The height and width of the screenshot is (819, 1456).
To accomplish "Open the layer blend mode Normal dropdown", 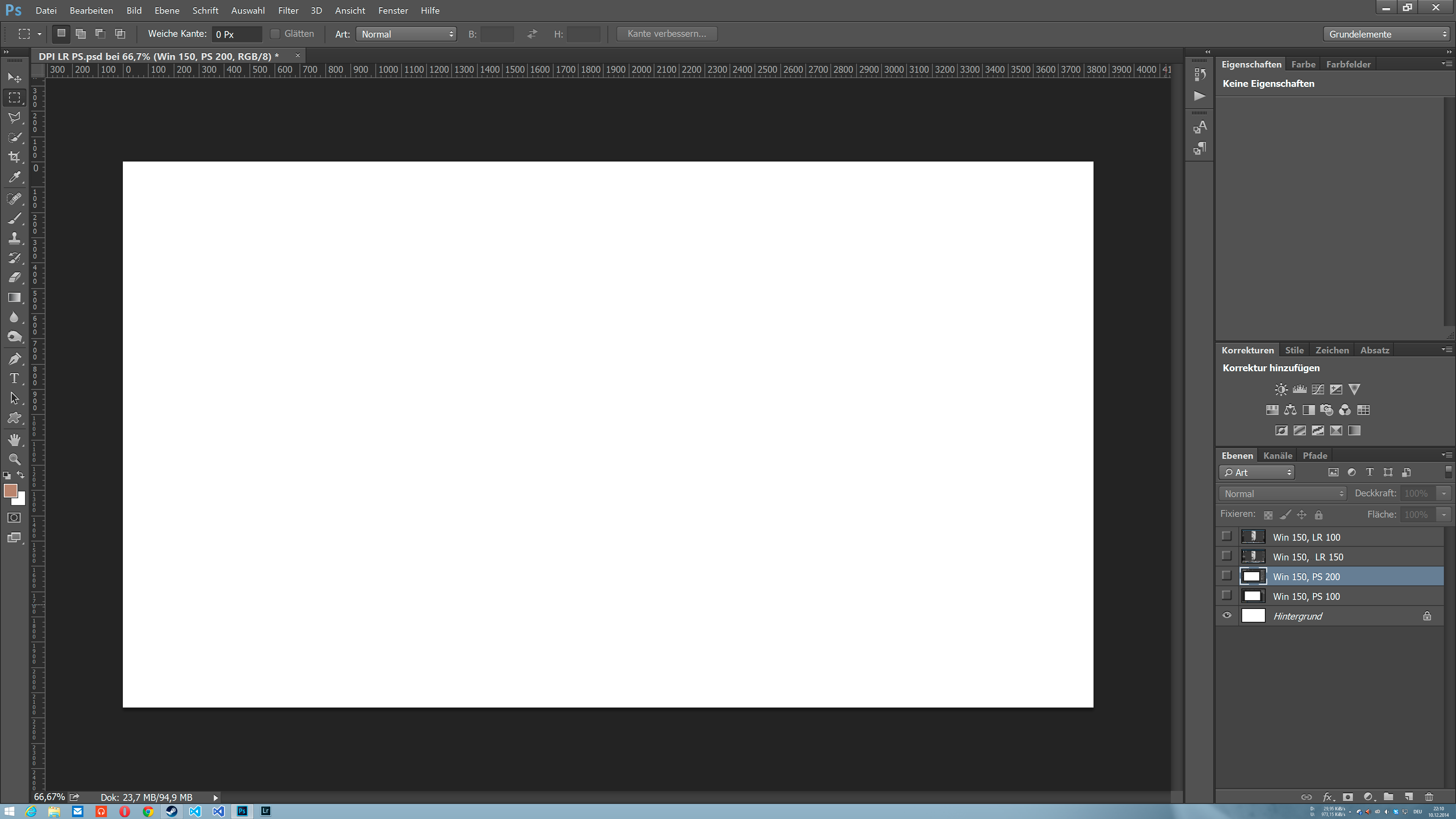I will 1282,493.
